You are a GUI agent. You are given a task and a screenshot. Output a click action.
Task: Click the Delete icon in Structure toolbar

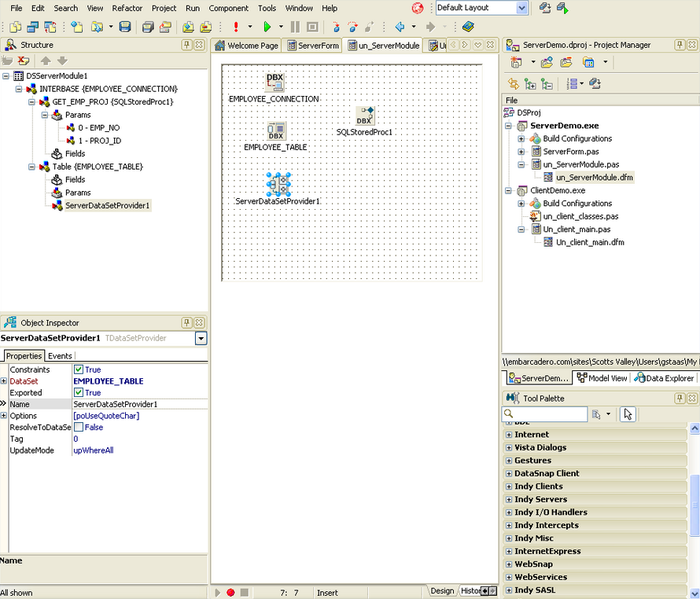click(x=23, y=60)
